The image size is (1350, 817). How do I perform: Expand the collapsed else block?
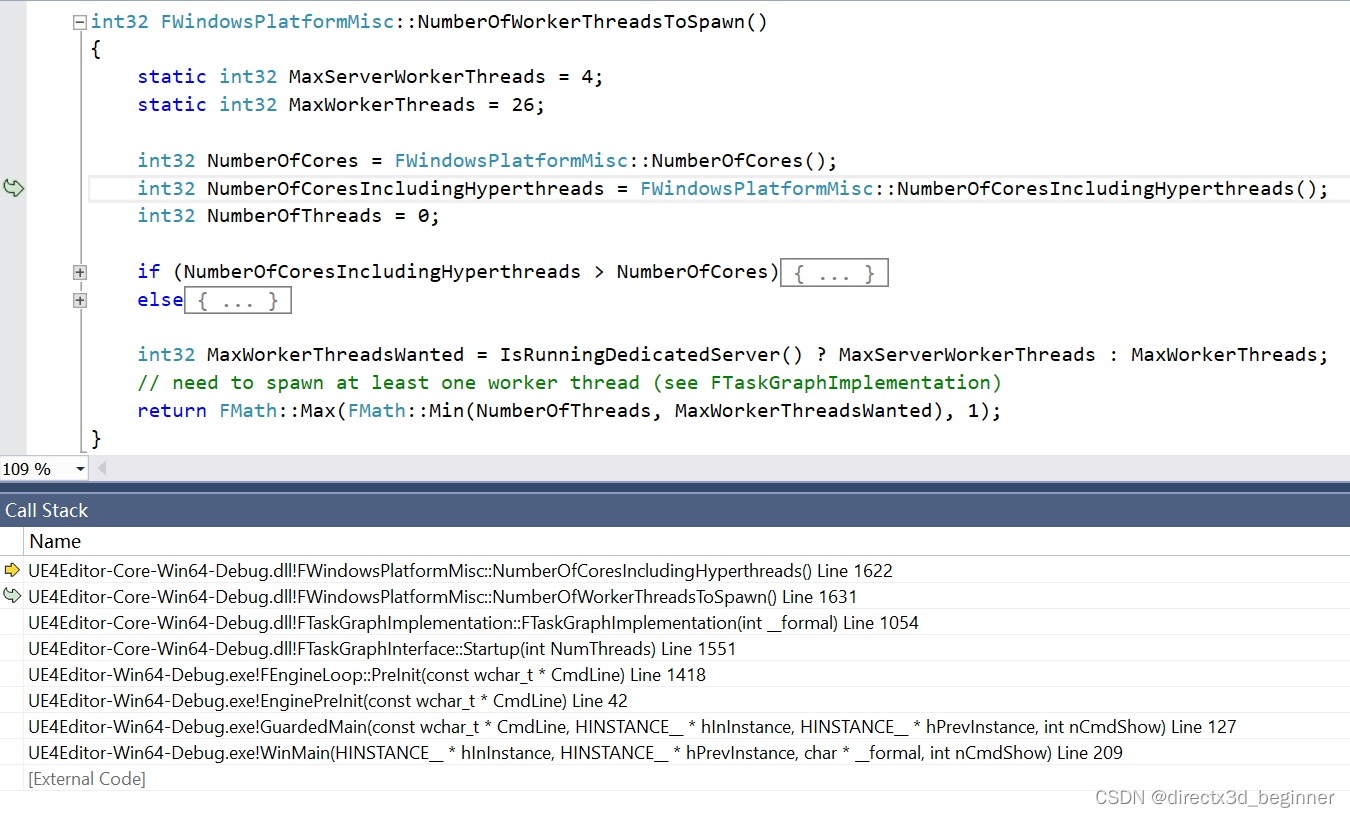coord(80,300)
